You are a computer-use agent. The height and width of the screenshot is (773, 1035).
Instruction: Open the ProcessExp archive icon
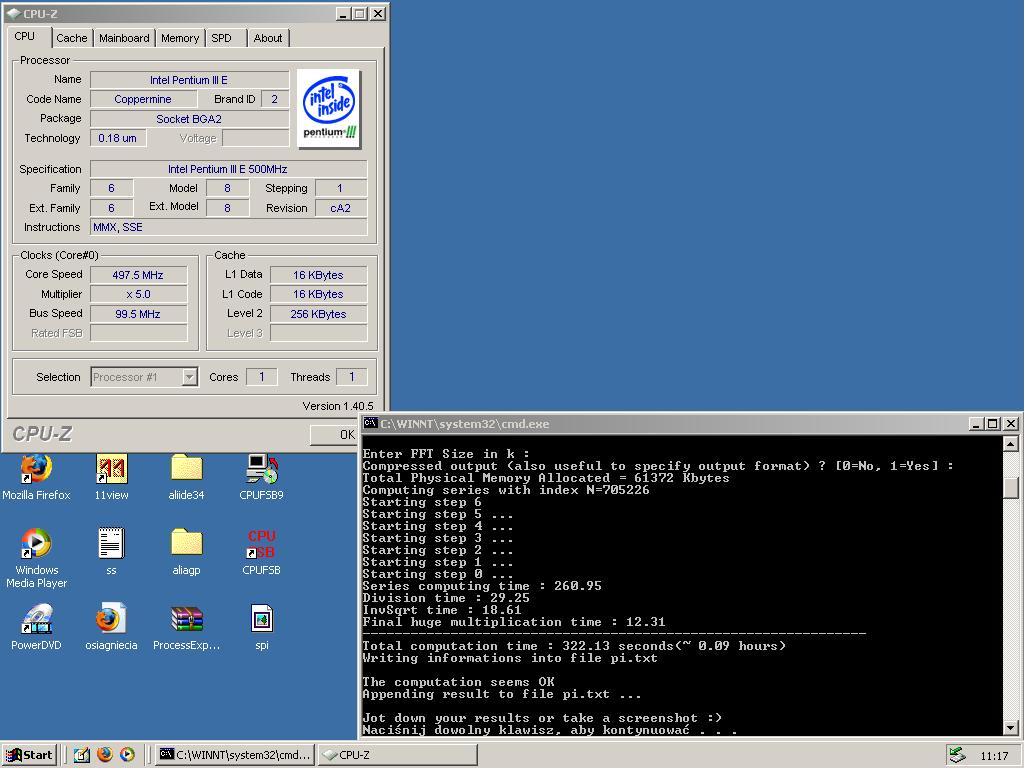coord(186,627)
